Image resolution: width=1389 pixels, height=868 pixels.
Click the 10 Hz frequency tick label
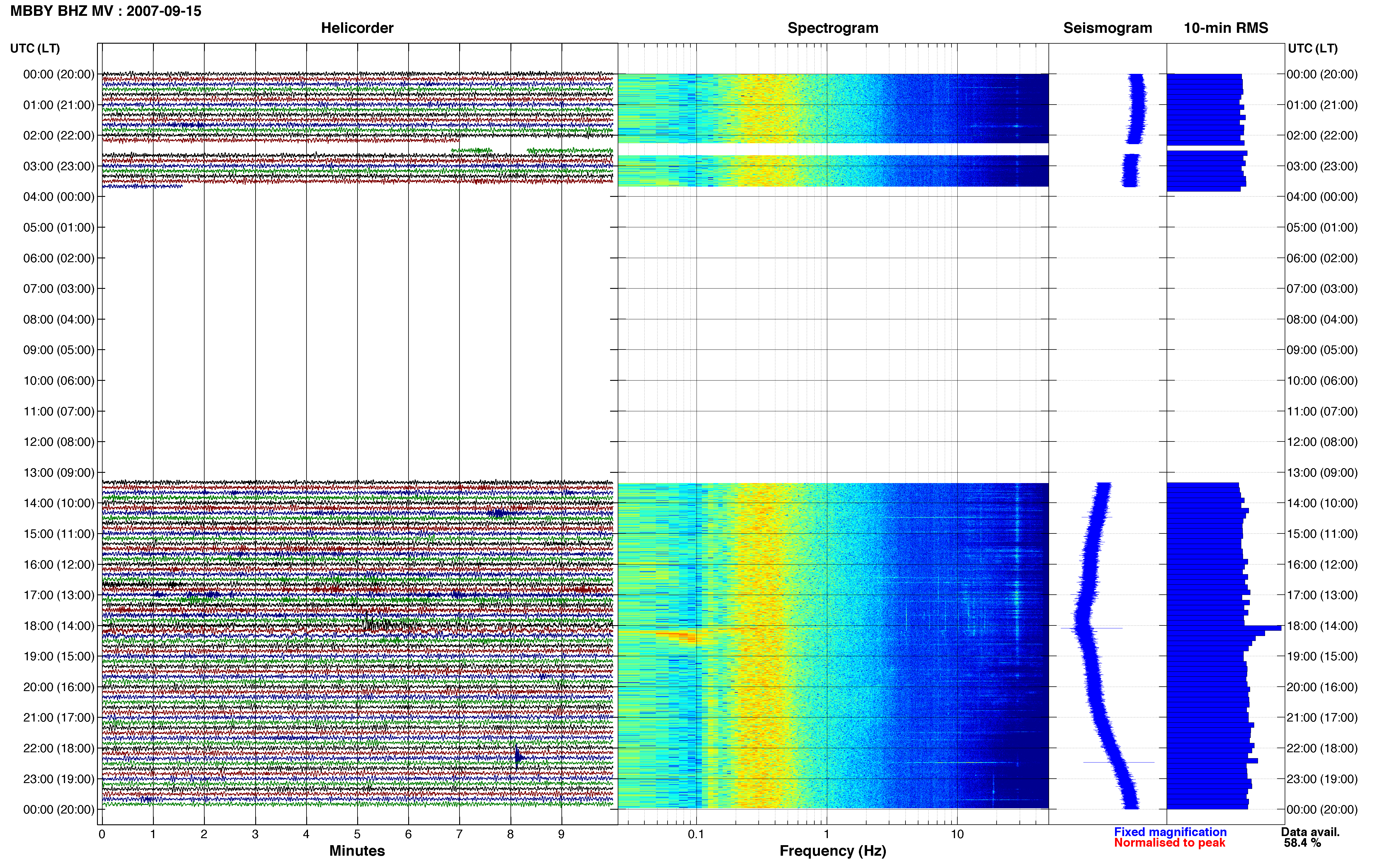[957, 834]
